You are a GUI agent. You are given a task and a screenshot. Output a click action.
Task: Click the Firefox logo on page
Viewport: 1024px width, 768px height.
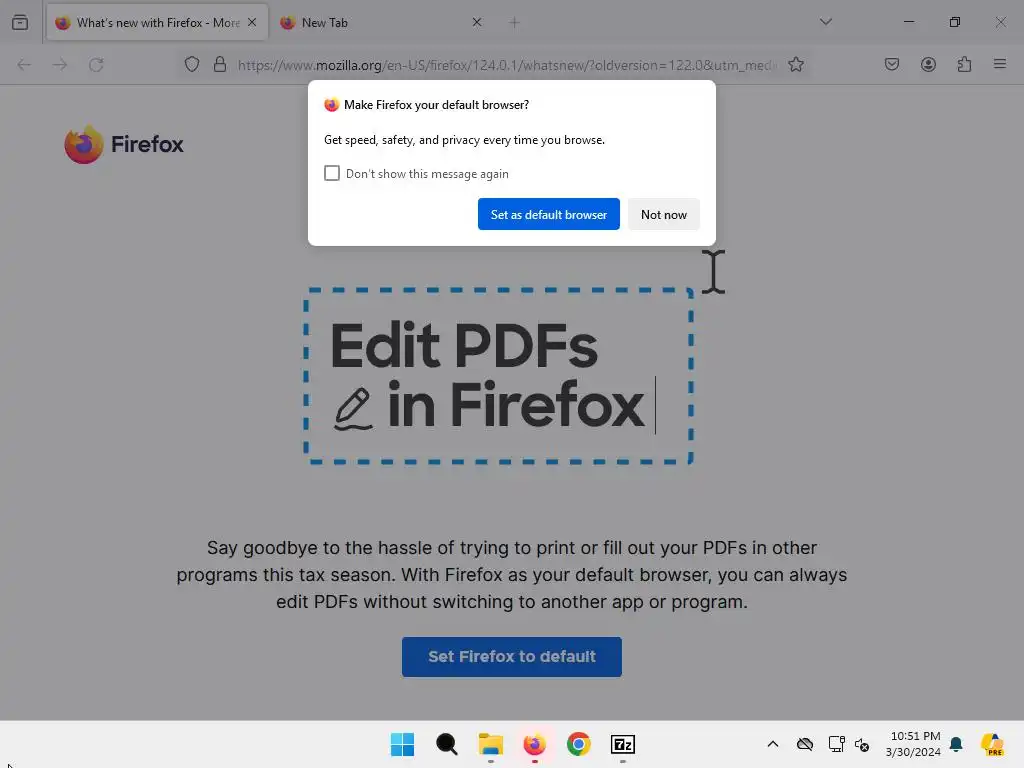point(124,144)
